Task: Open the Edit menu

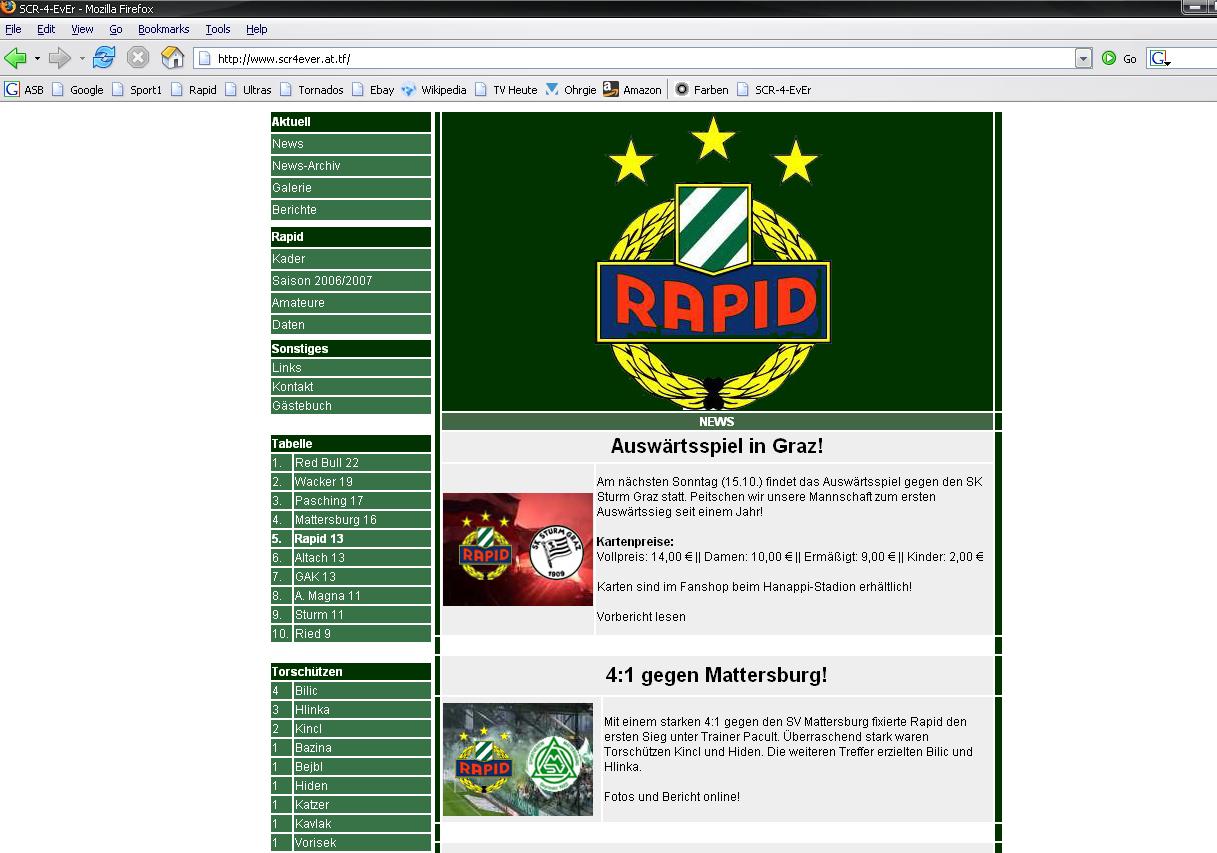Action: 46,29
